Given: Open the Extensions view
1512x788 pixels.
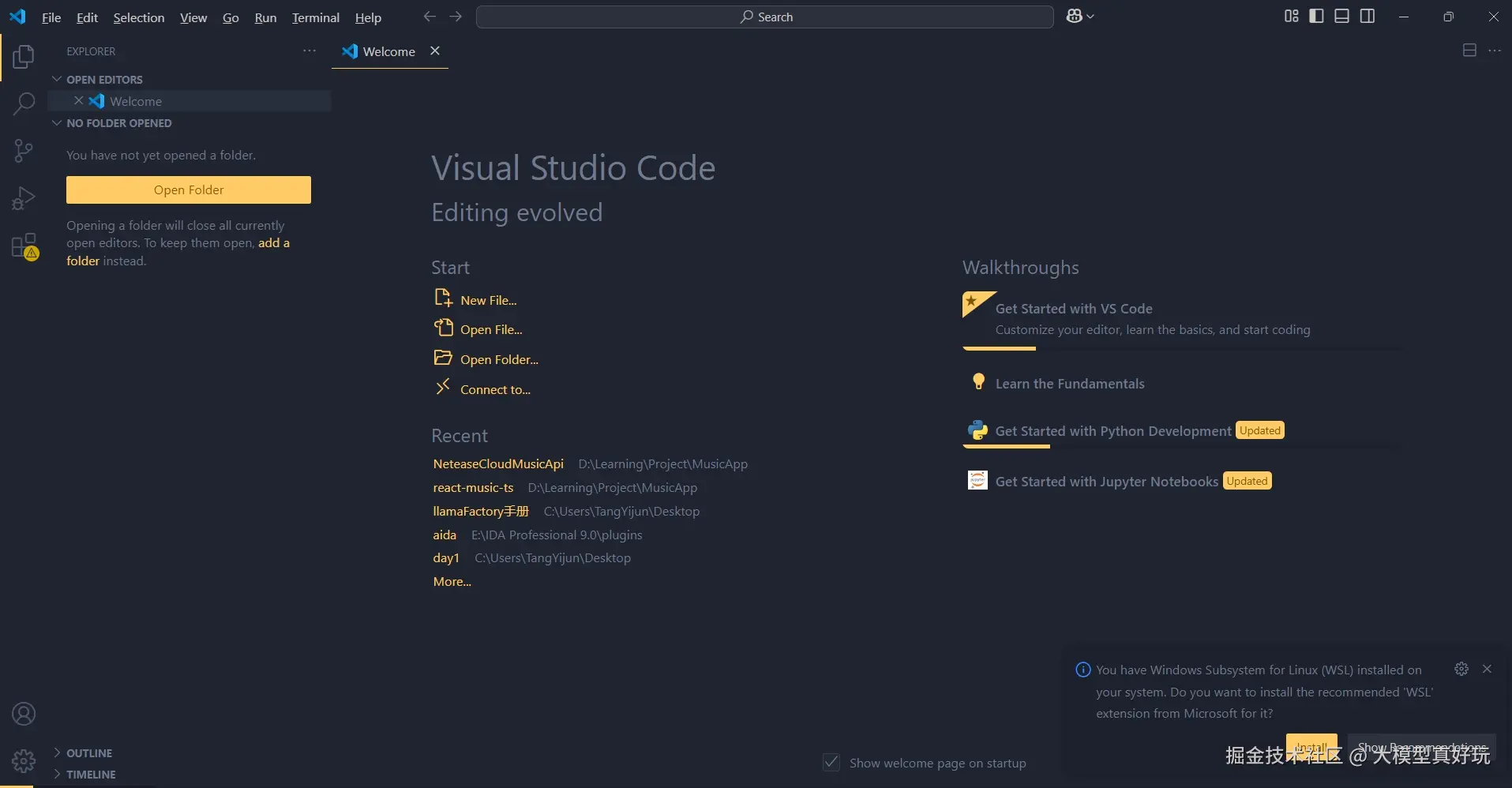Looking at the screenshot, I should [24, 246].
